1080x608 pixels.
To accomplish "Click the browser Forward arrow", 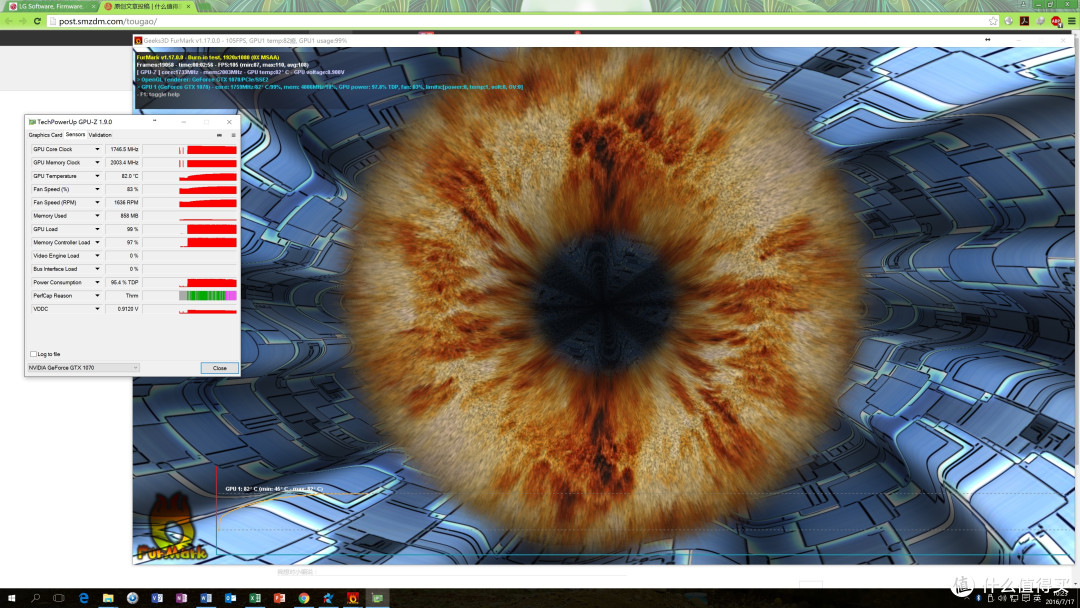I will [x=23, y=21].
